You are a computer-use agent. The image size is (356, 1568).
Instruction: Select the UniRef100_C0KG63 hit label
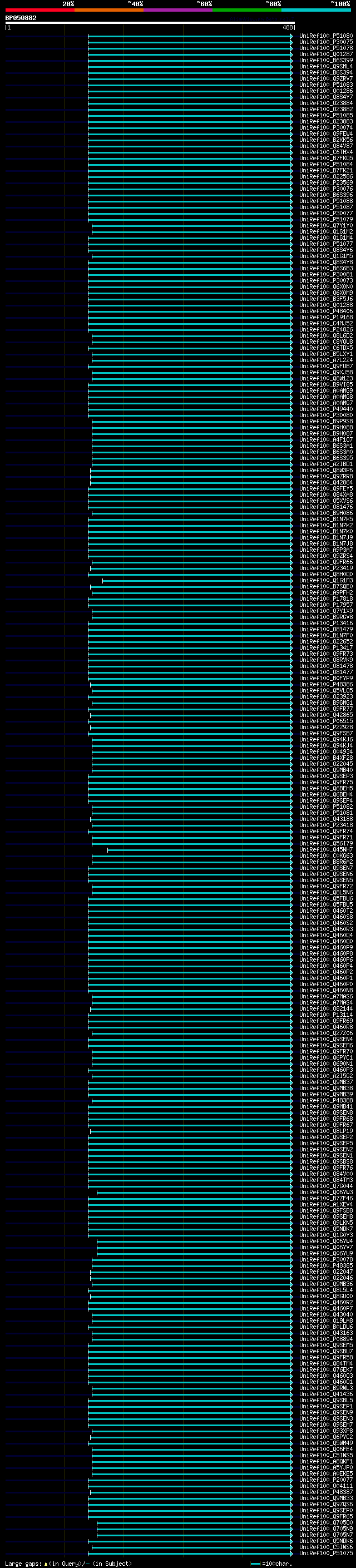pyautogui.click(x=326, y=856)
